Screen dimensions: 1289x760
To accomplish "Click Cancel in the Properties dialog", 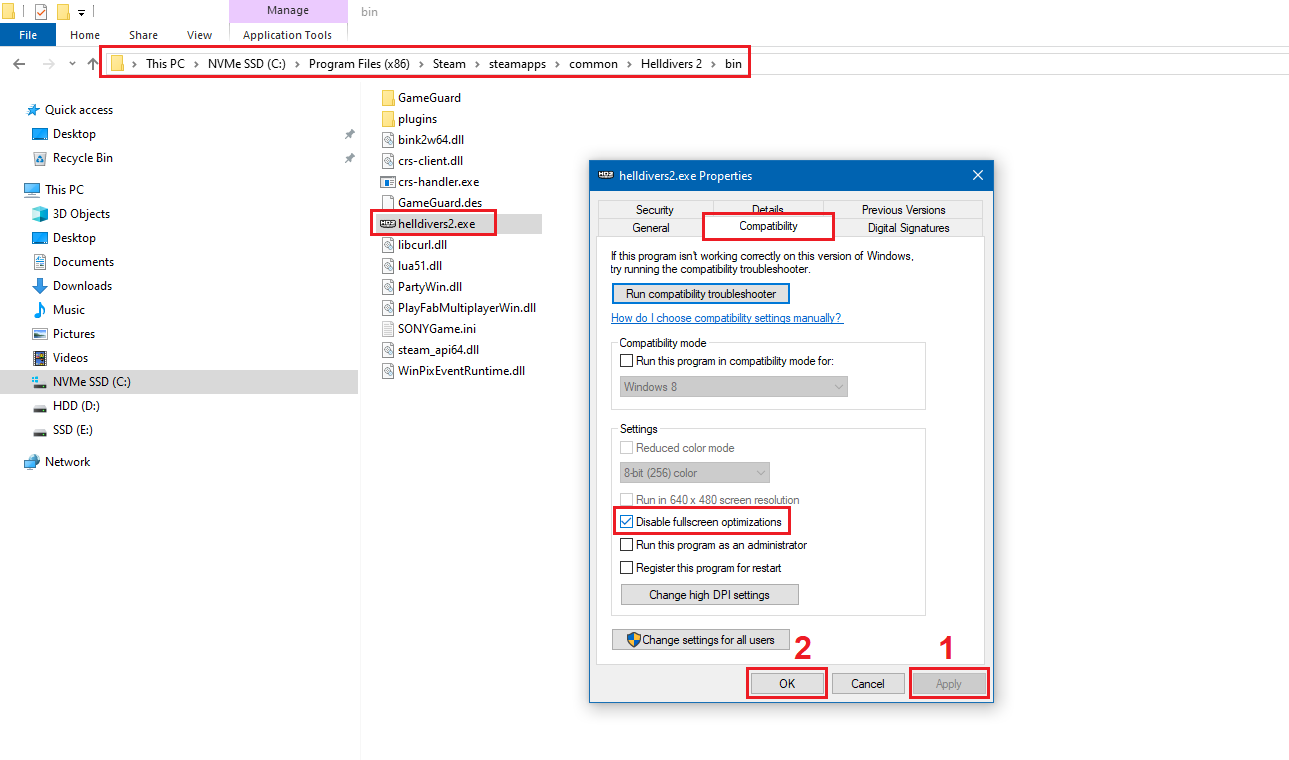I will click(x=867, y=684).
